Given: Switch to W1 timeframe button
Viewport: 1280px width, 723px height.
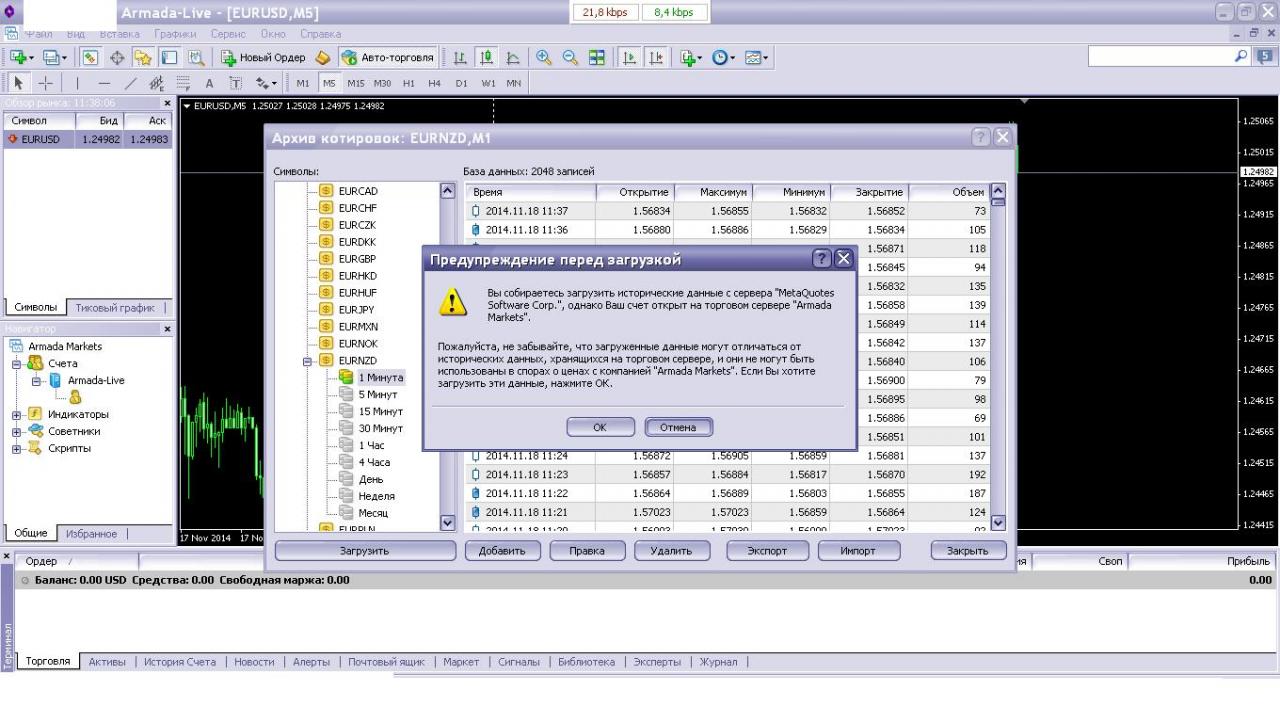Looking at the screenshot, I should point(487,83).
